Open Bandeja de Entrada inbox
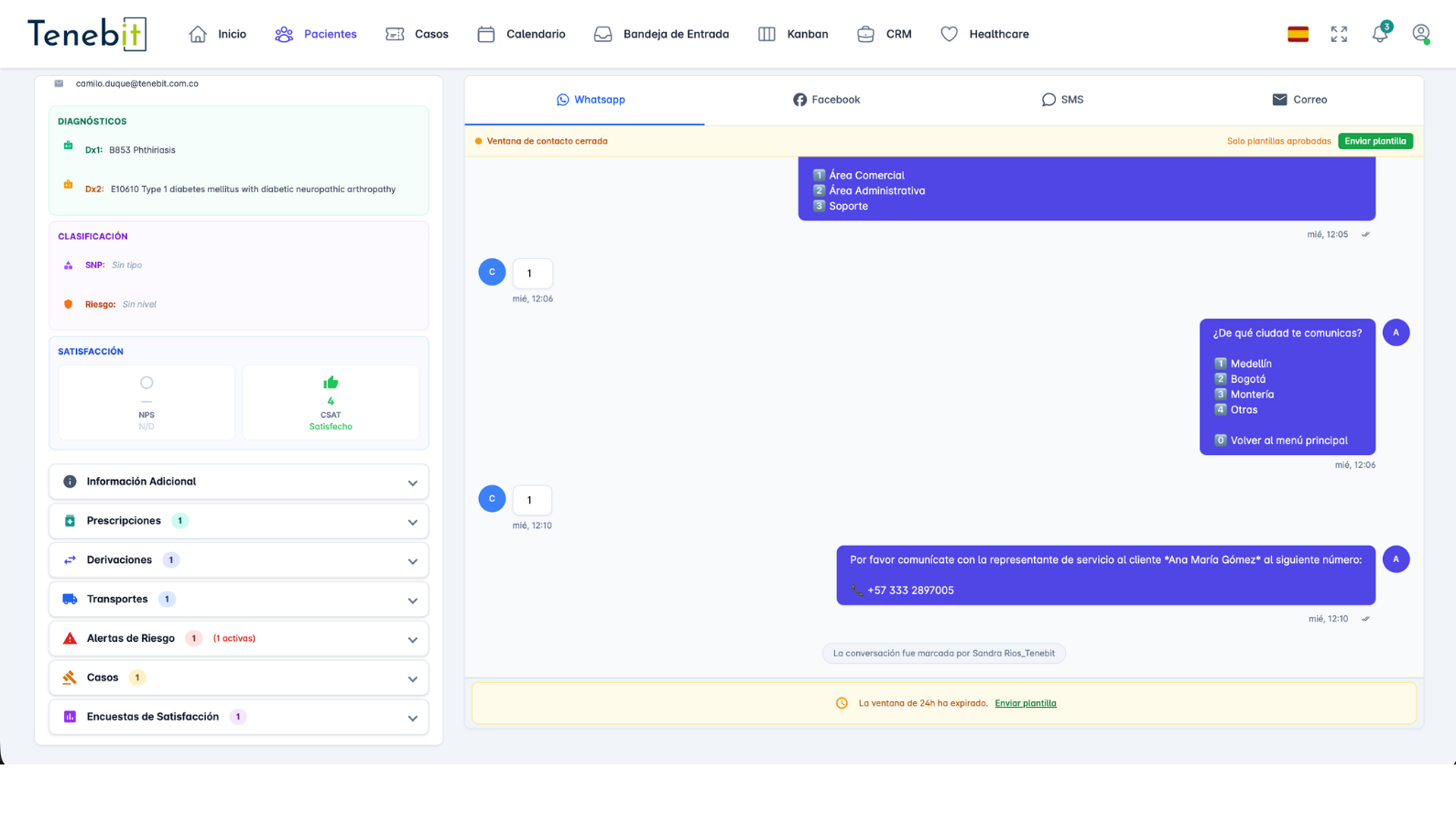 point(661,34)
